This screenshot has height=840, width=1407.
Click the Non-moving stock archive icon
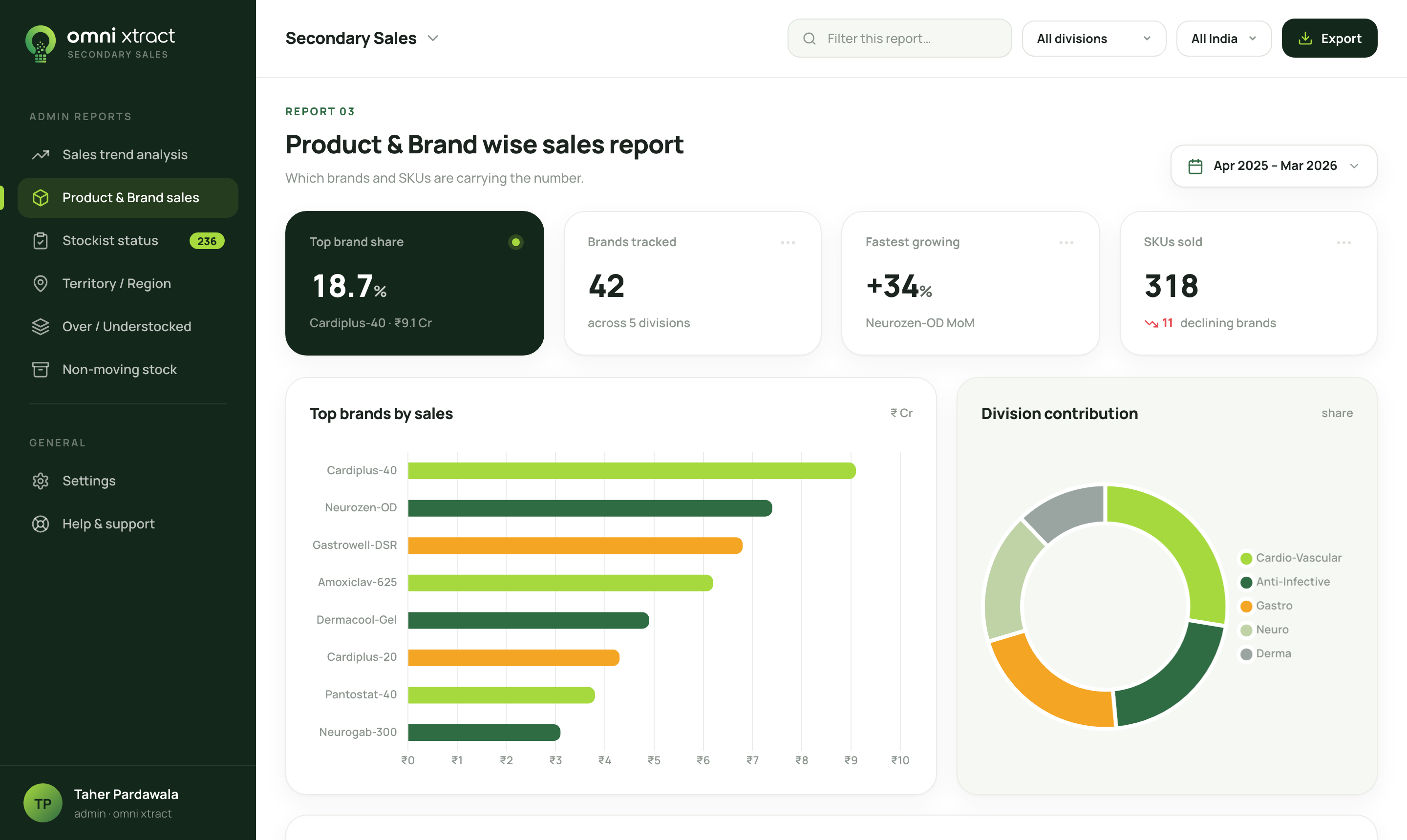pos(41,370)
